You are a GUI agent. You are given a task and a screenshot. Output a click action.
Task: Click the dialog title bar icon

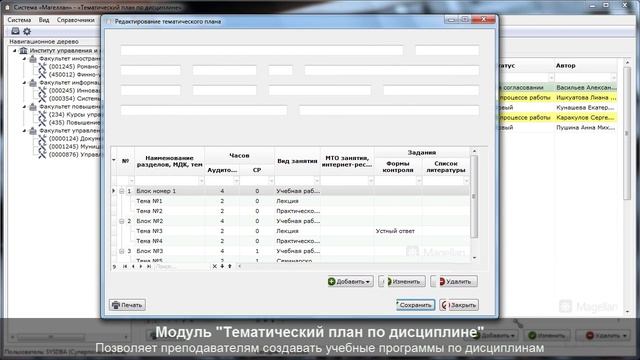point(109,21)
